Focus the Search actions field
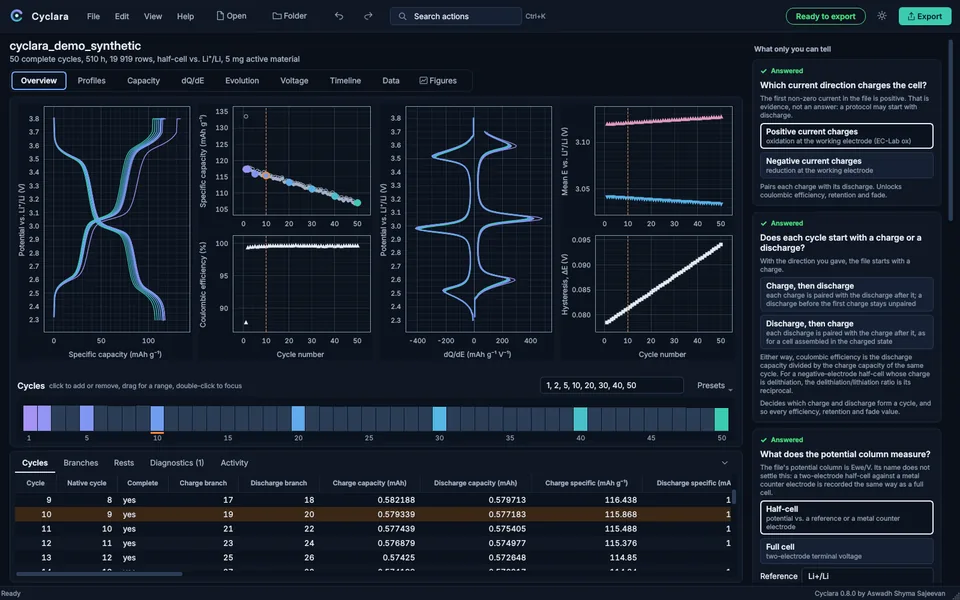Image resolution: width=960 pixels, height=600 pixels. point(456,17)
